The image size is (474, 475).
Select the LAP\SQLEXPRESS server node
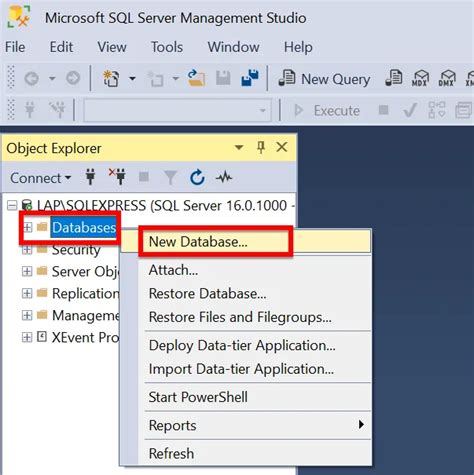(x=165, y=205)
